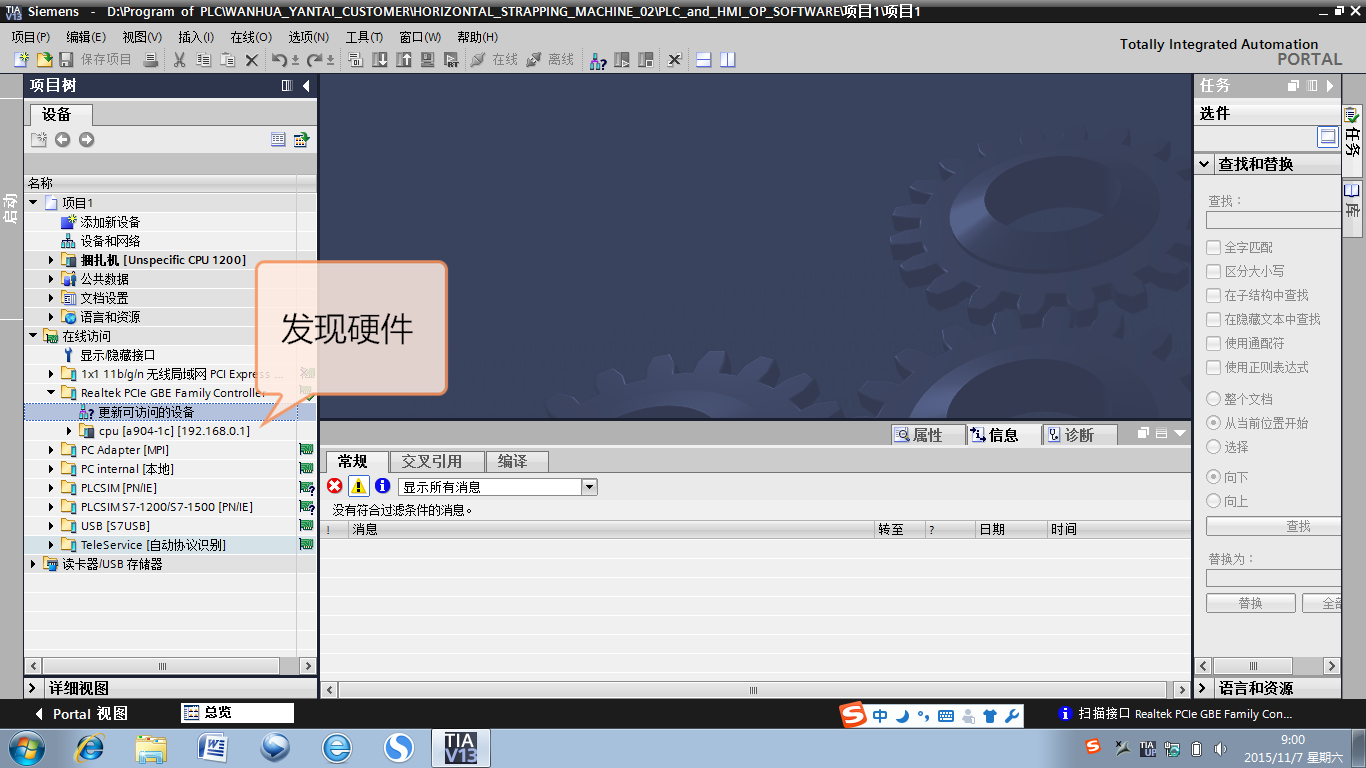Open Internet Explorer from the Windows taskbar

point(90,747)
